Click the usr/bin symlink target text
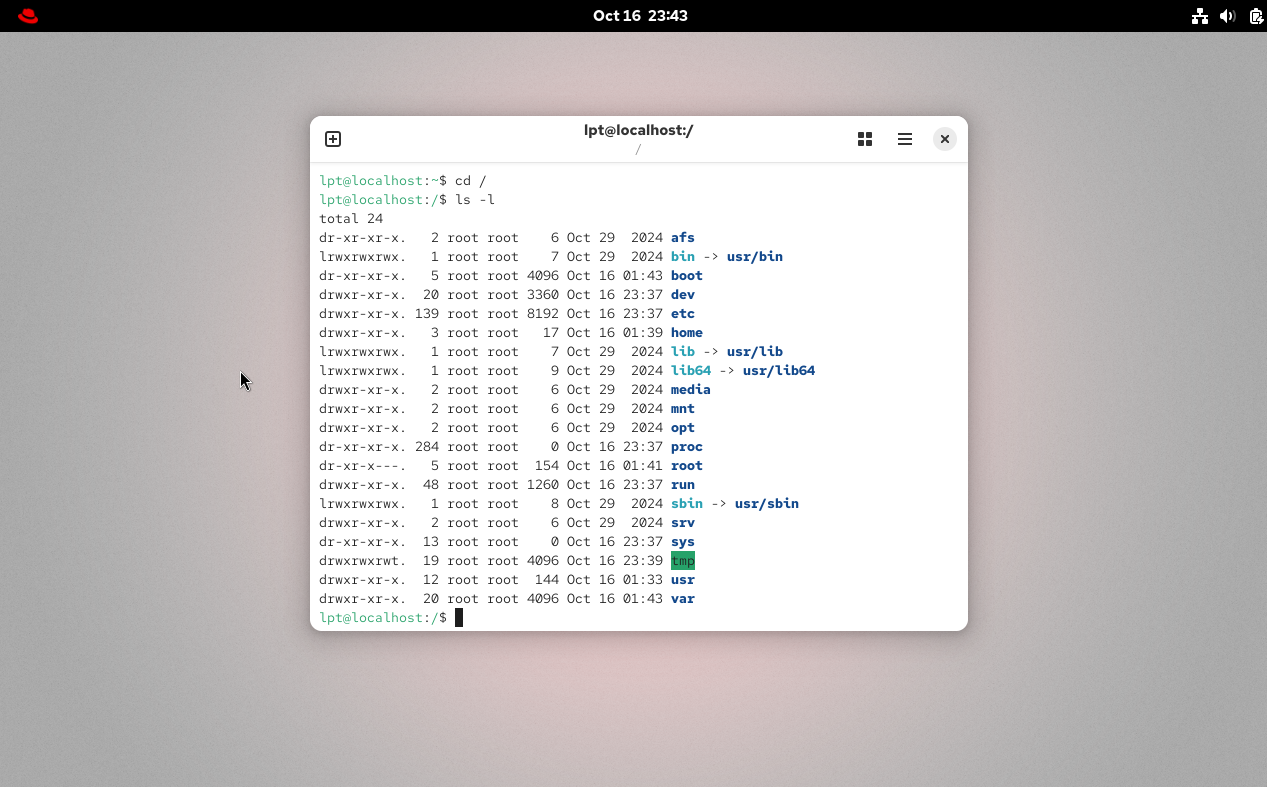Viewport: 1267px width, 787px height. click(x=755, y=257)
